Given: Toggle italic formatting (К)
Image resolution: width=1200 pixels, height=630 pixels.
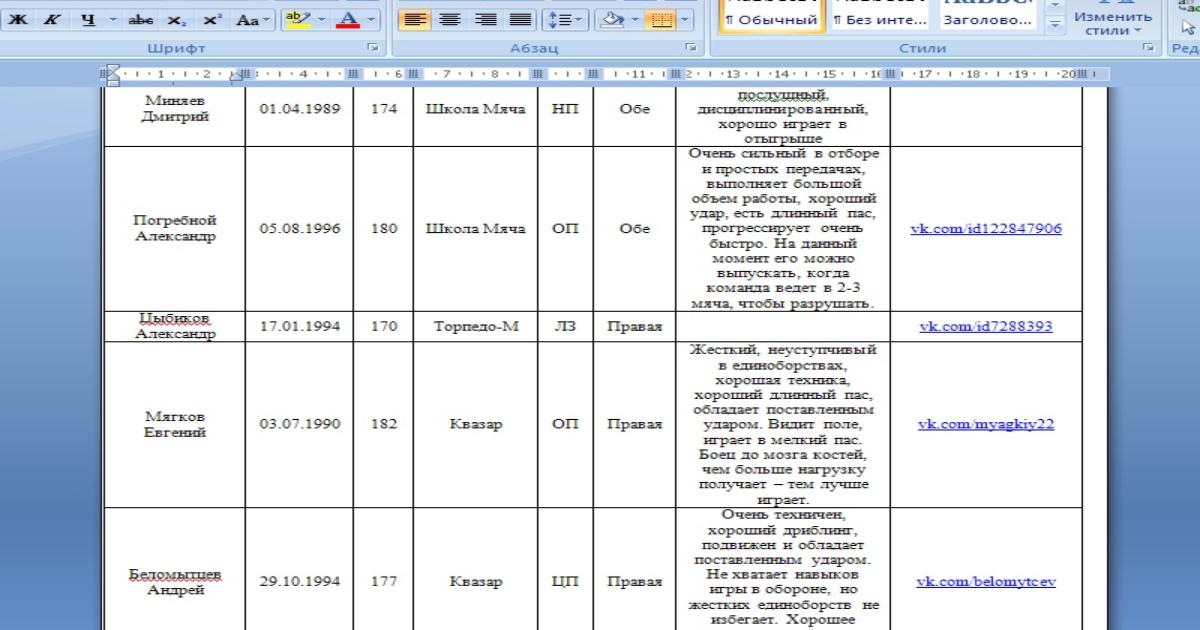Looking at the screenshot, I should tap(50, 19).
